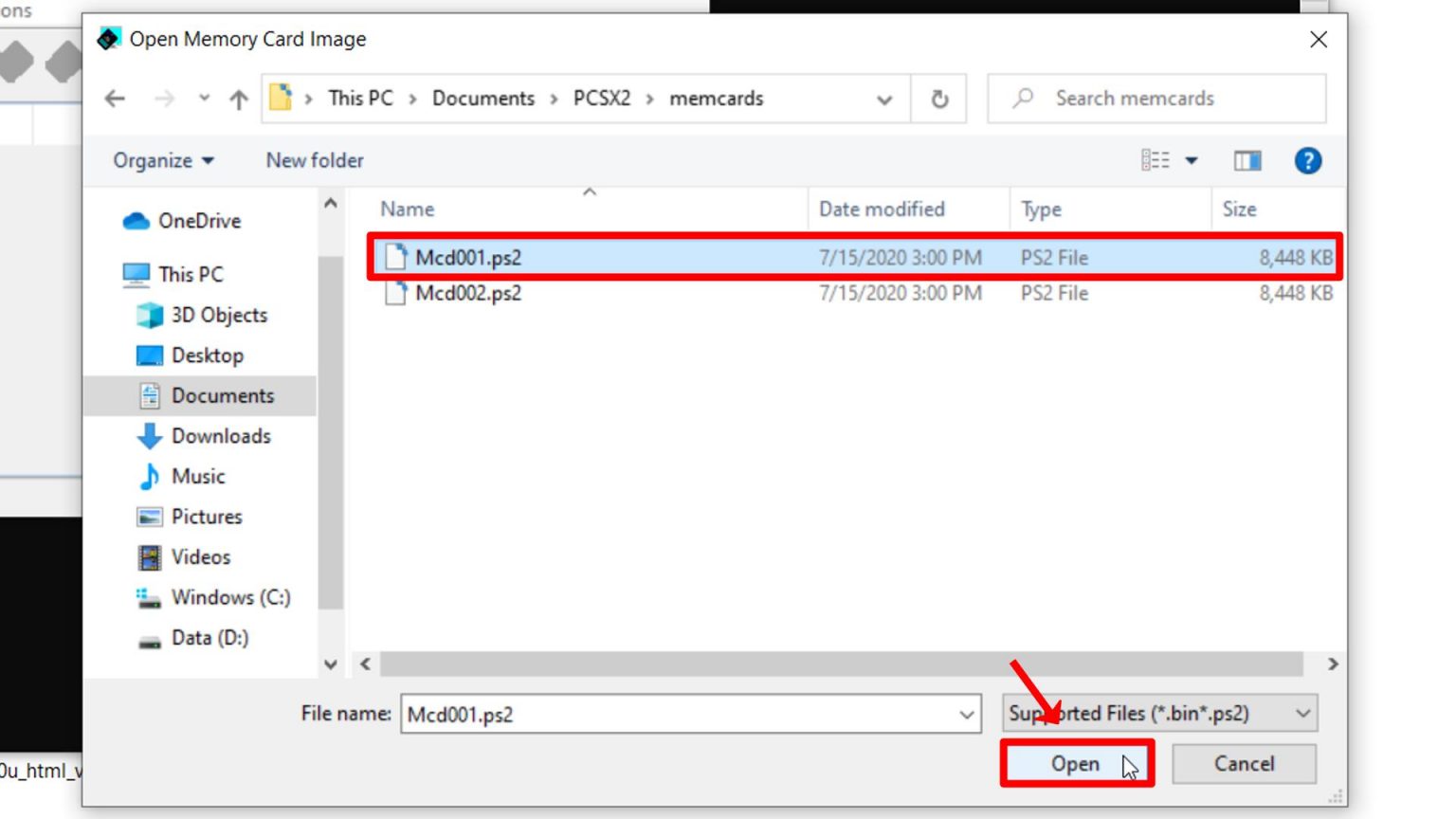Open the Music folder in sidebar
Image resolution: width=1456 pixels, height=819 pixels.
point(197,476)
